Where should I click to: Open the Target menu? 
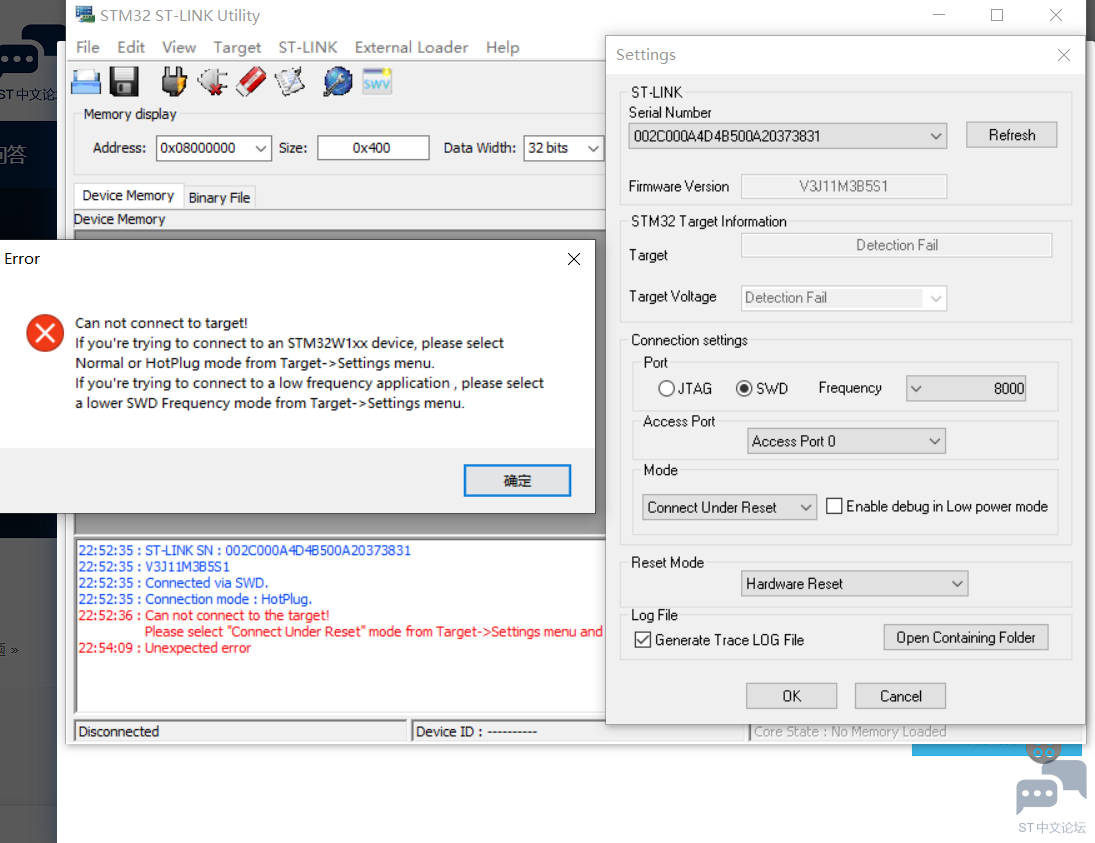pos(237,47)
